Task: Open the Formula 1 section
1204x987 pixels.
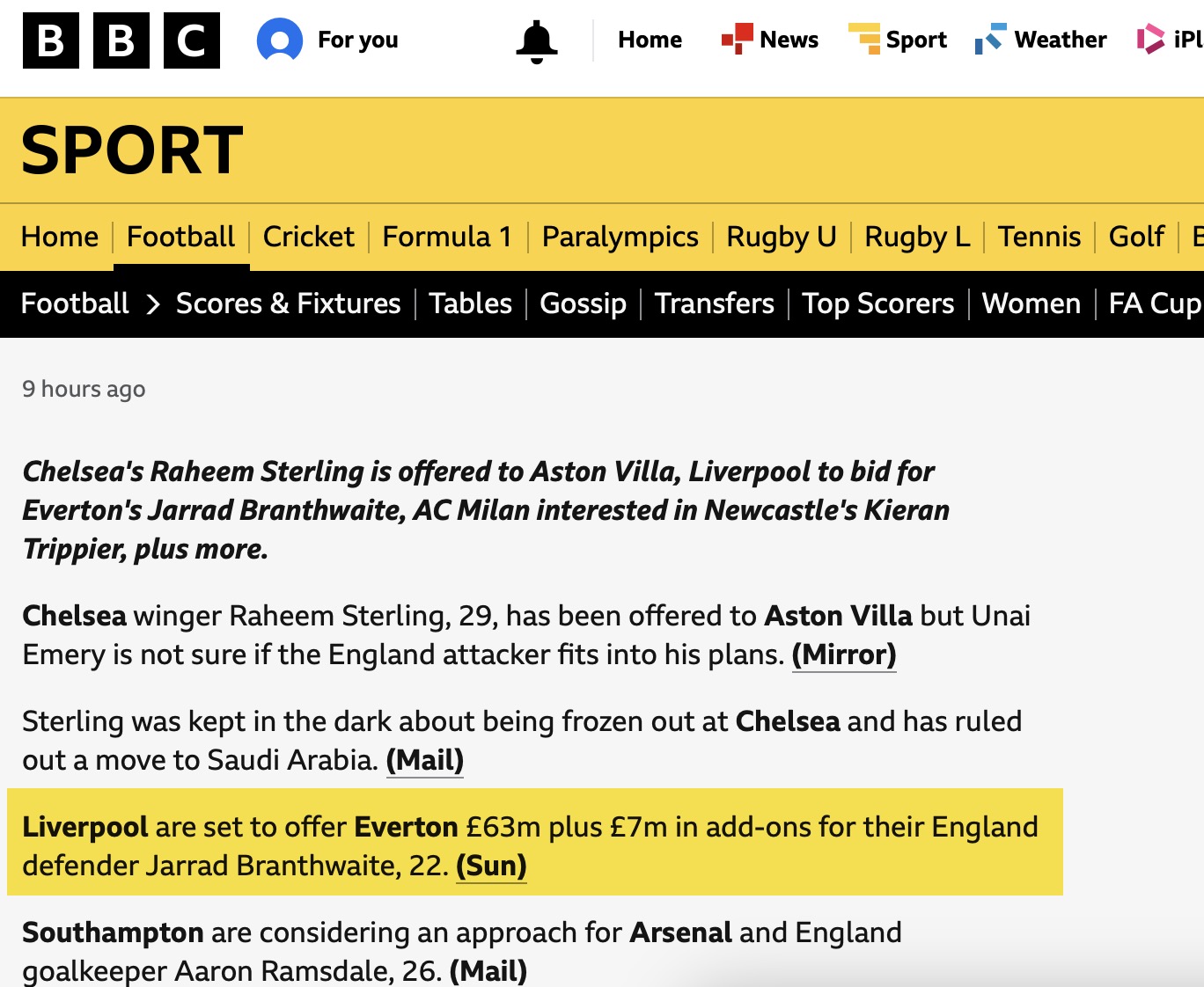Action: (x=447, y=237)
